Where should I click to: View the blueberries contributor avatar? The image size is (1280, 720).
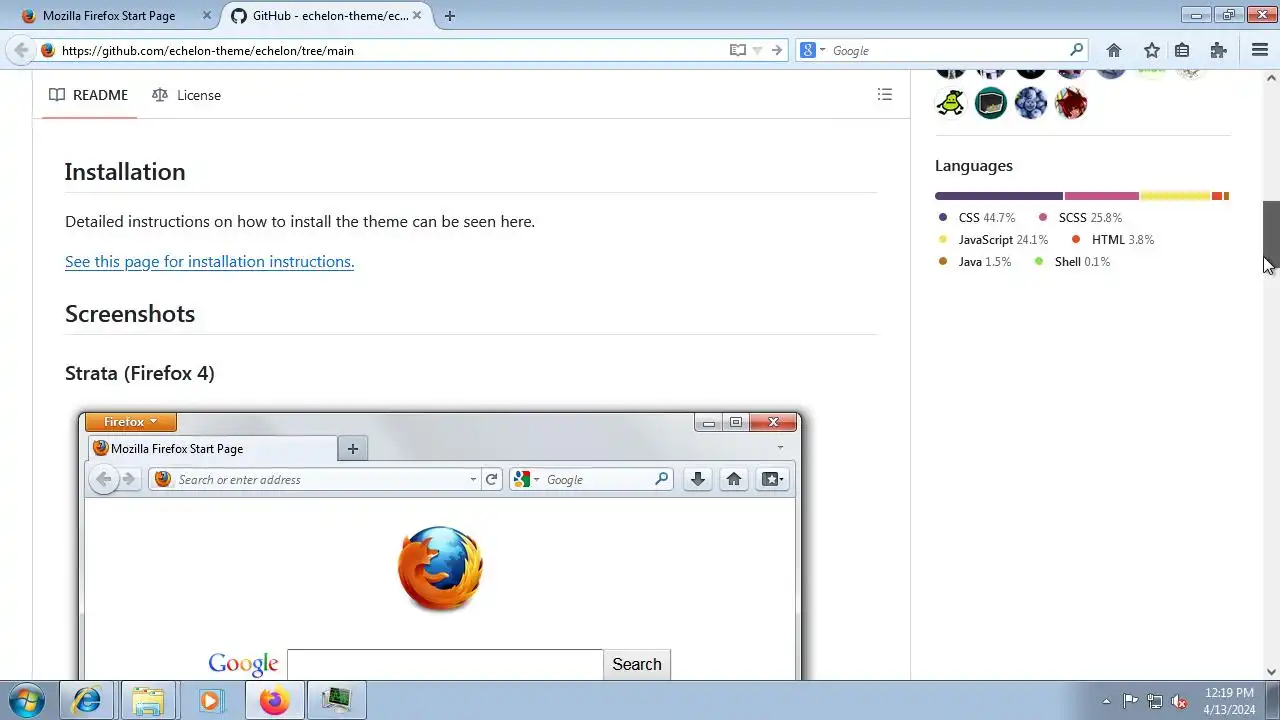tap(1031, 103)
